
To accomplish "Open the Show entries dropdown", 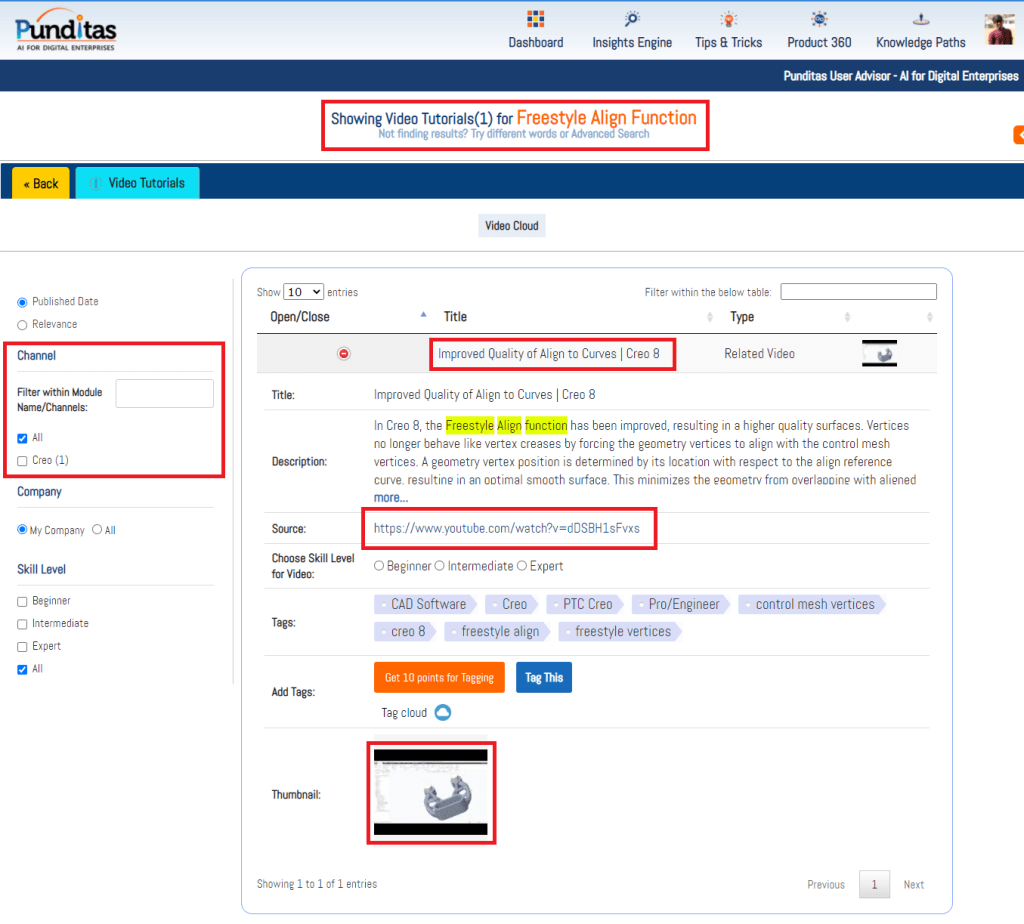I will 304,292.
